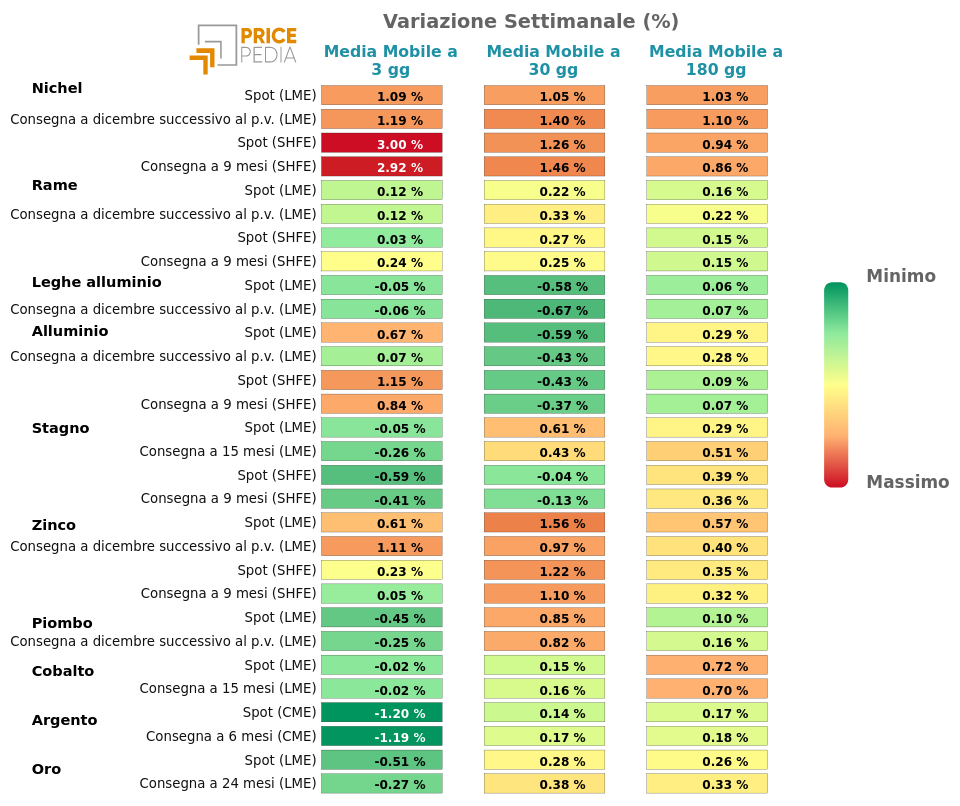Click the Stagno category label

click(x=61, y=428)
